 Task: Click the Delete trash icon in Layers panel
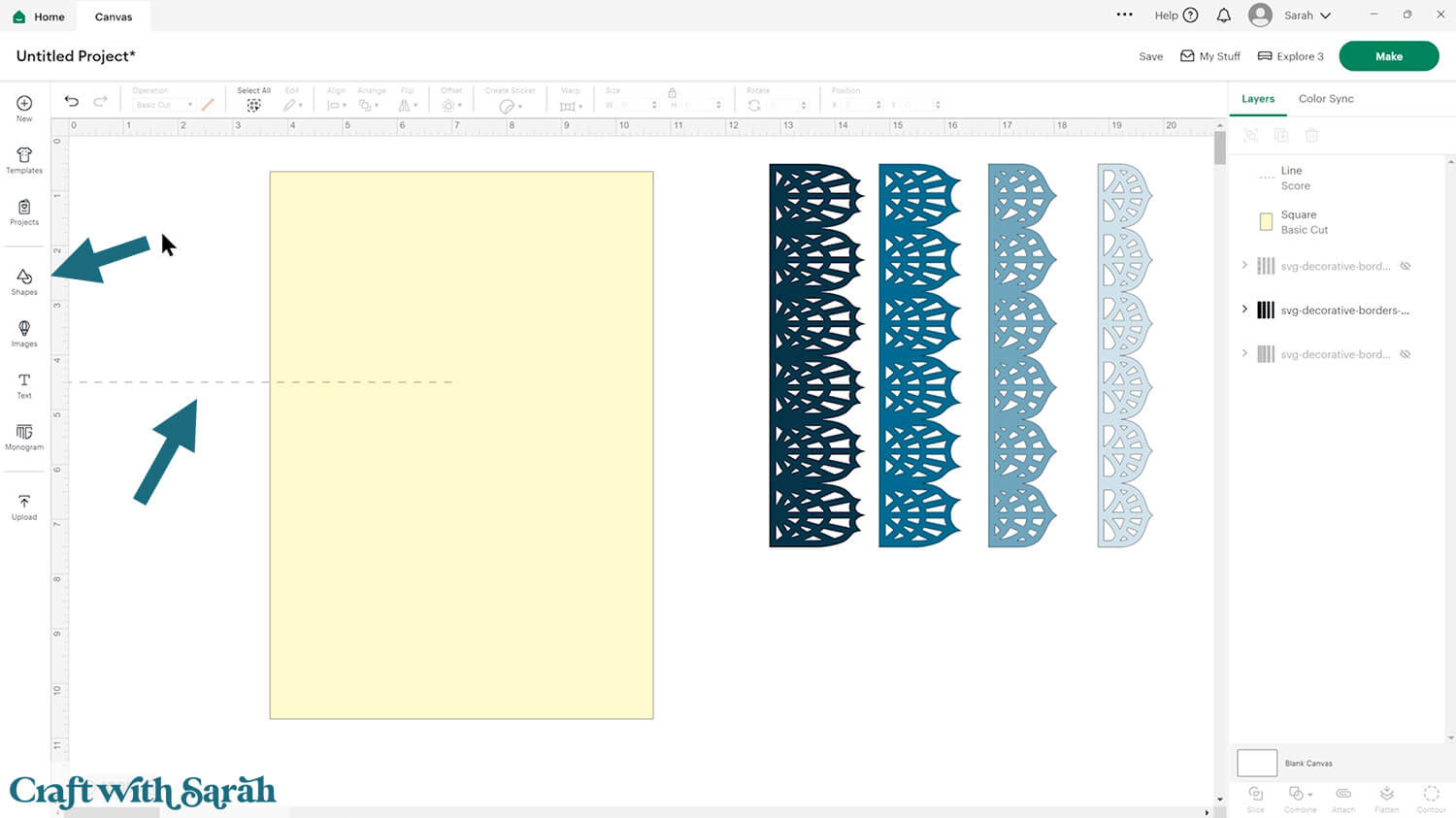(x=1311, y=136)
